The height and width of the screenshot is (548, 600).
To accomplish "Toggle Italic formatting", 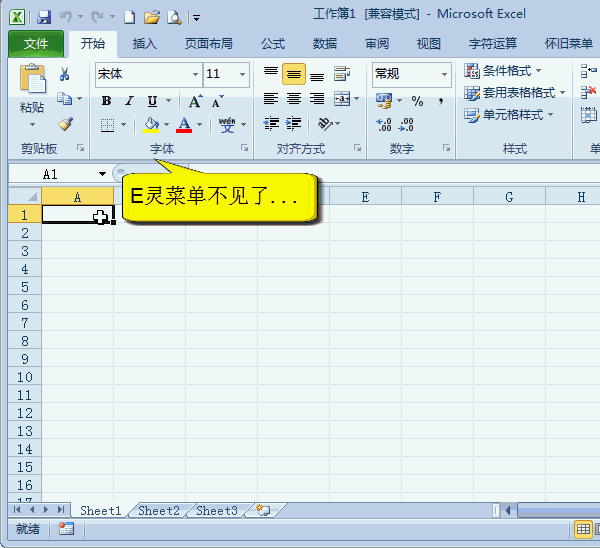I will [129, 101].
